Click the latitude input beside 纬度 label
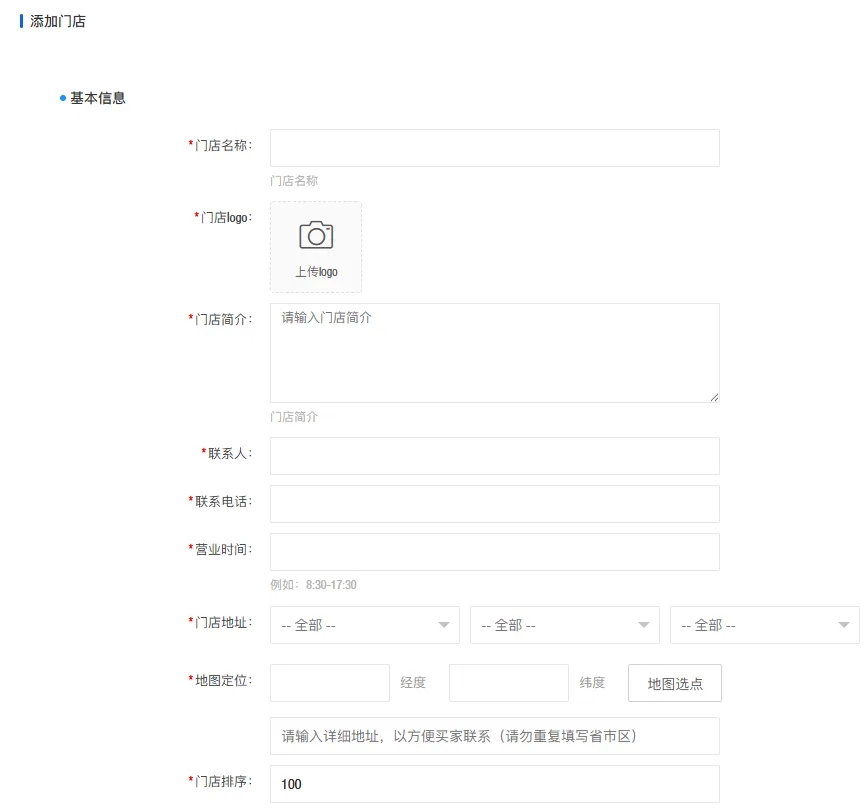Screen dimensions: 866x811 click(x=509, y=683)
